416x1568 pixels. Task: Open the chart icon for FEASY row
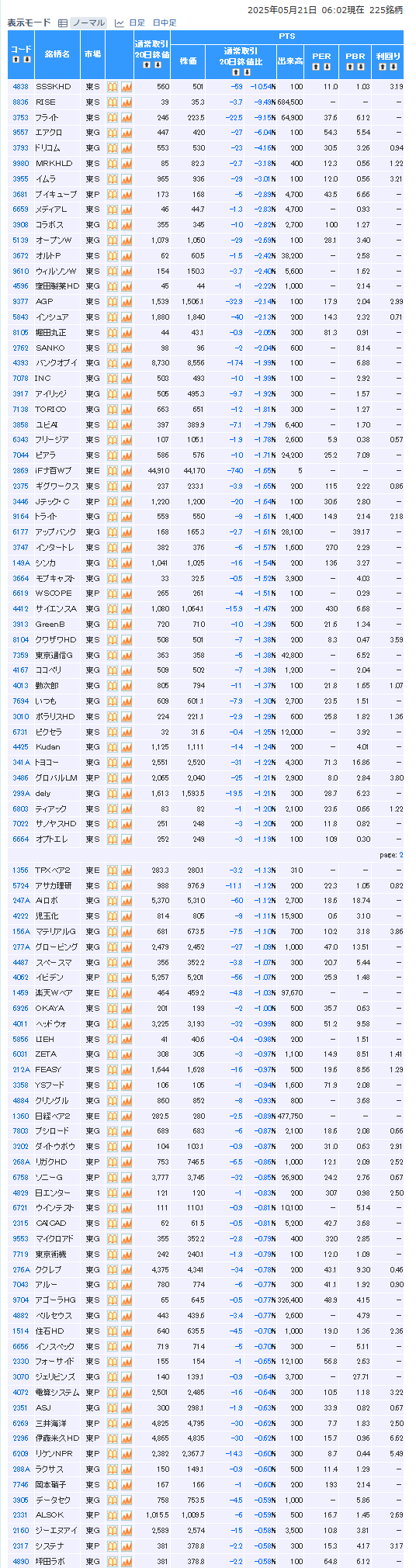point(127,1069)
